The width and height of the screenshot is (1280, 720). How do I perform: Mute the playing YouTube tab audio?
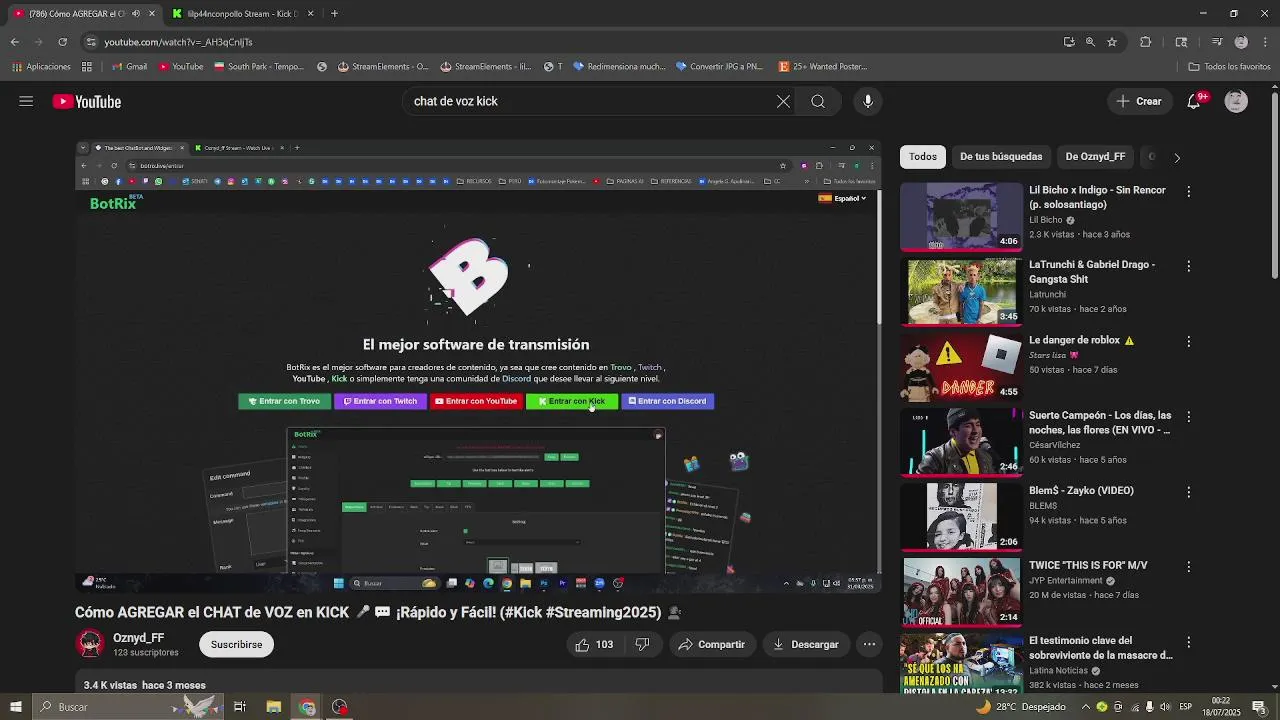pos(136,13)
